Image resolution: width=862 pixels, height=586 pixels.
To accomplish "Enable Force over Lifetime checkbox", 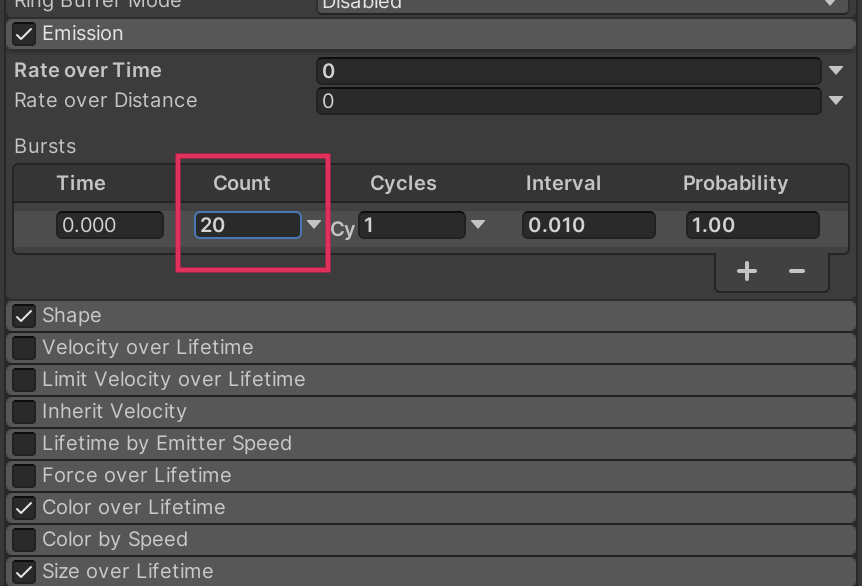I will click(x=24, y=476).
